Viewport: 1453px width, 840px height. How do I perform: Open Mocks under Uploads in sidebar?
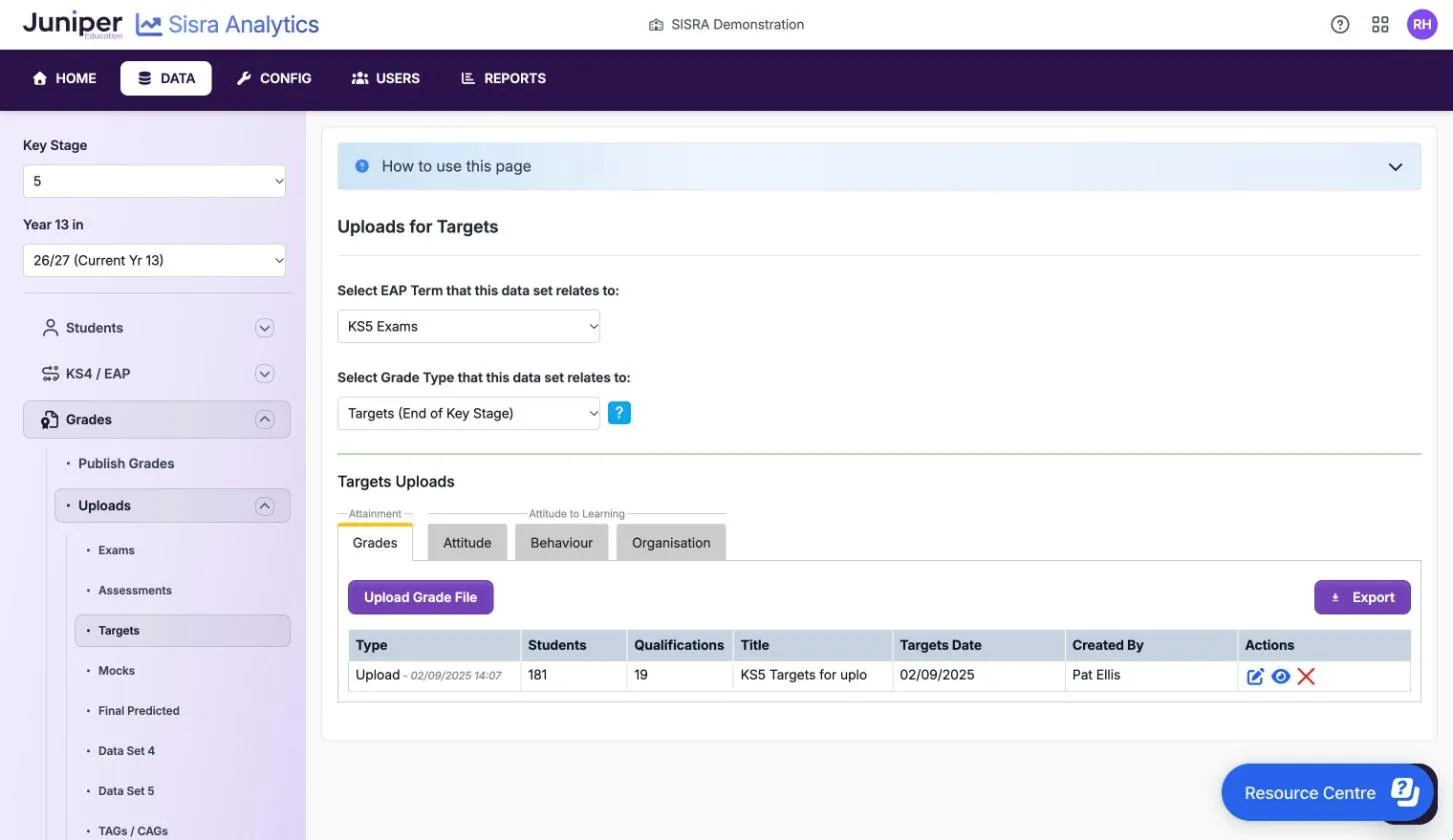(116, 671)
